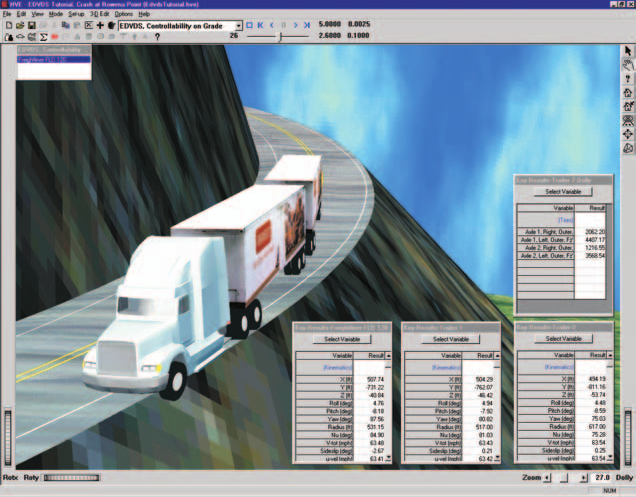Click the playback time slider handle
This screenshot has width=636, height=497.
280,37
